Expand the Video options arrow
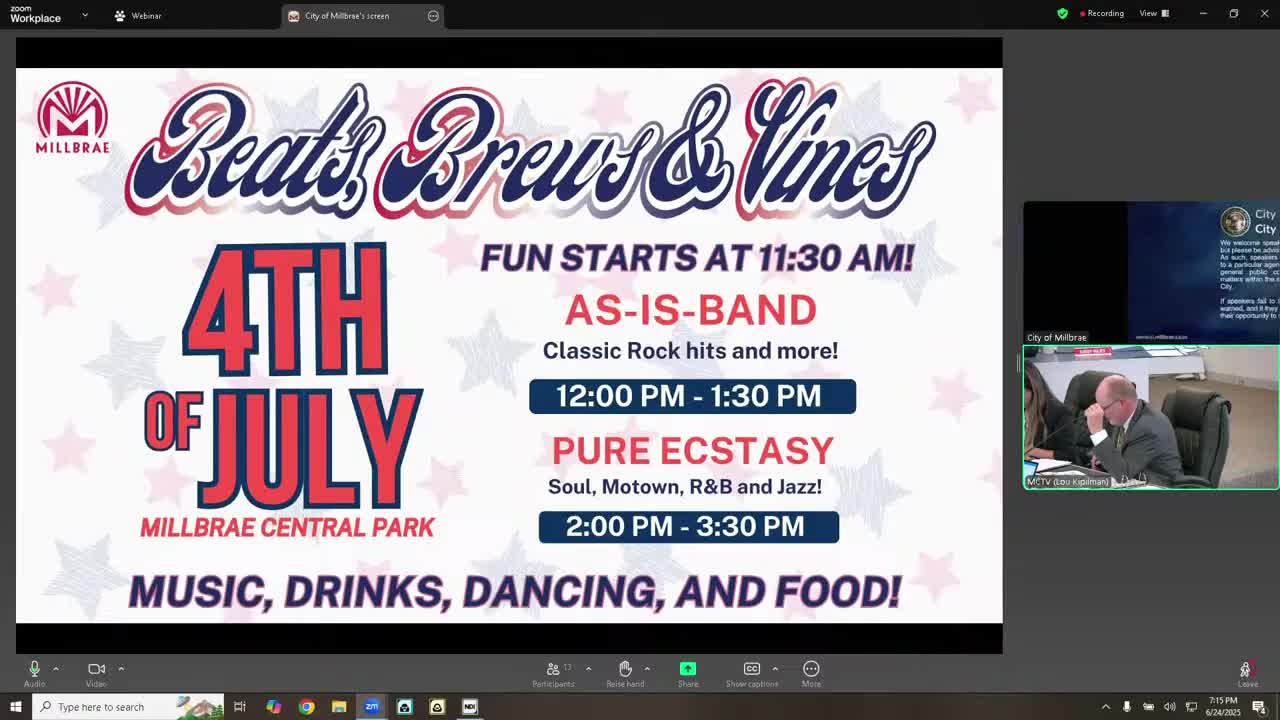This screenshot has height=720, width=1280. tap(121, 668)
